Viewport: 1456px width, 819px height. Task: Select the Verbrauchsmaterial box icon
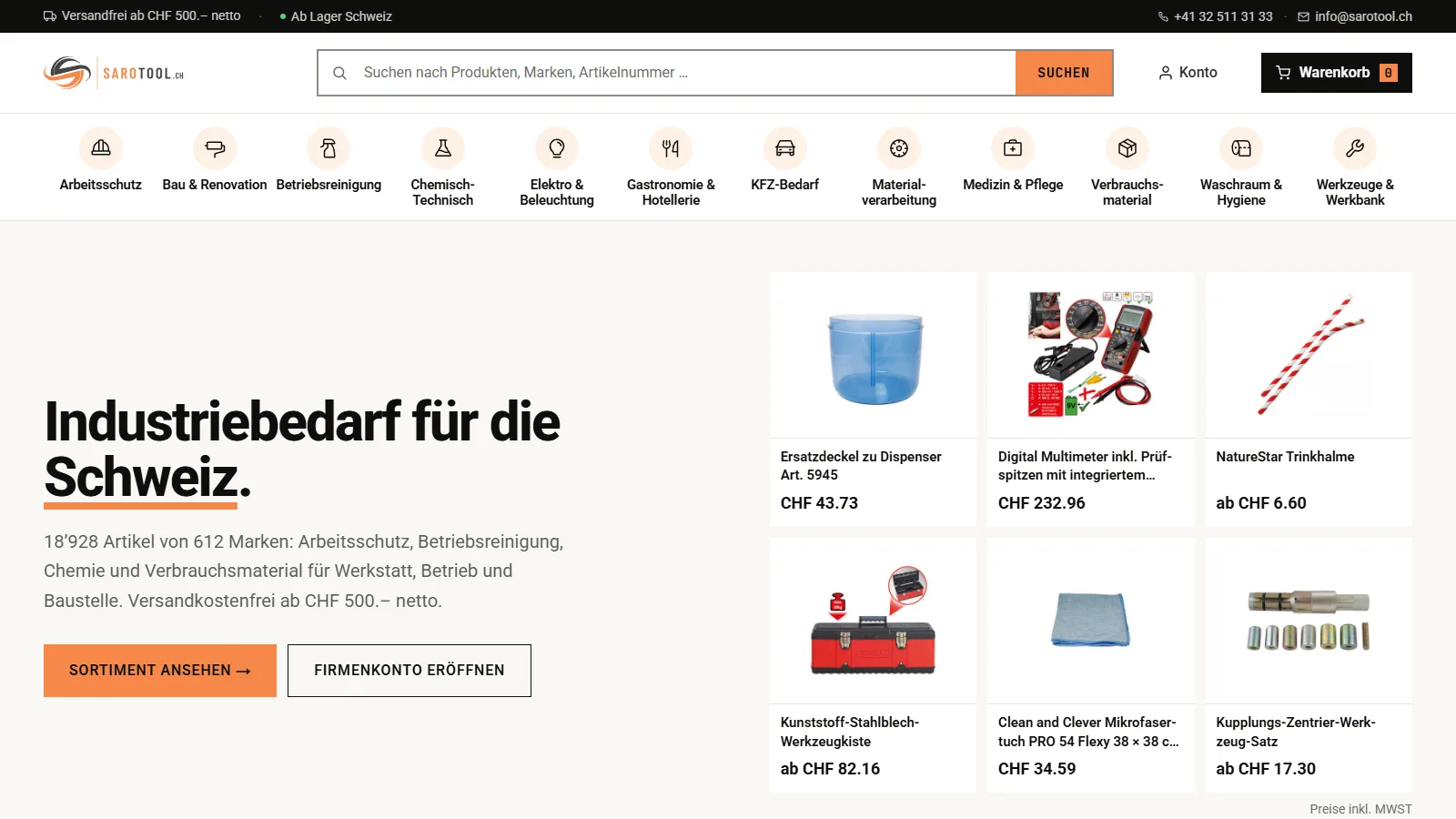click(1127, 148)
